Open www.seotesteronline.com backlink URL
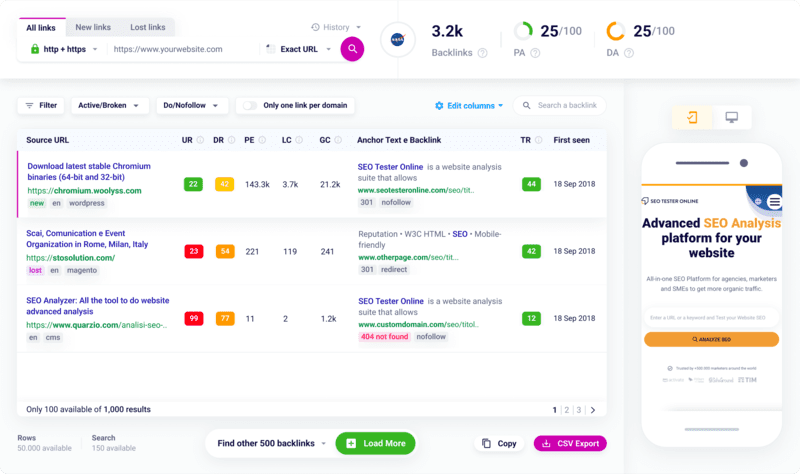 [x=416, y=190]
